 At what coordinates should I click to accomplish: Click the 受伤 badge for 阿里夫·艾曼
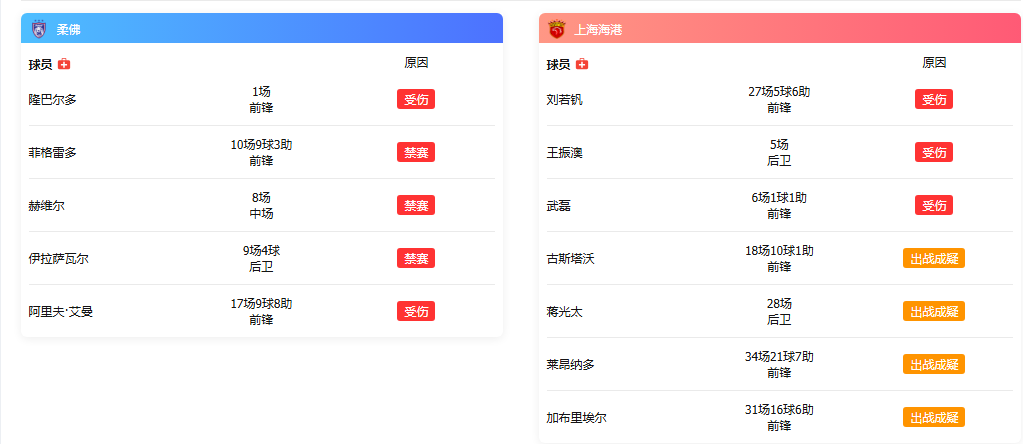(416, 311)
